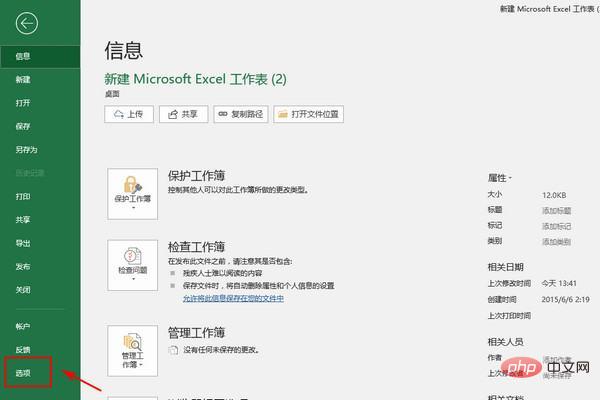
Task: Click the modified time 今天 13:41
Action: [559, 283]
